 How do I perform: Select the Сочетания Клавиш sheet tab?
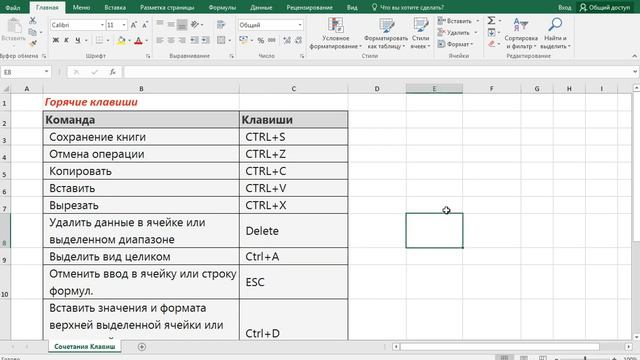point(85,346)
